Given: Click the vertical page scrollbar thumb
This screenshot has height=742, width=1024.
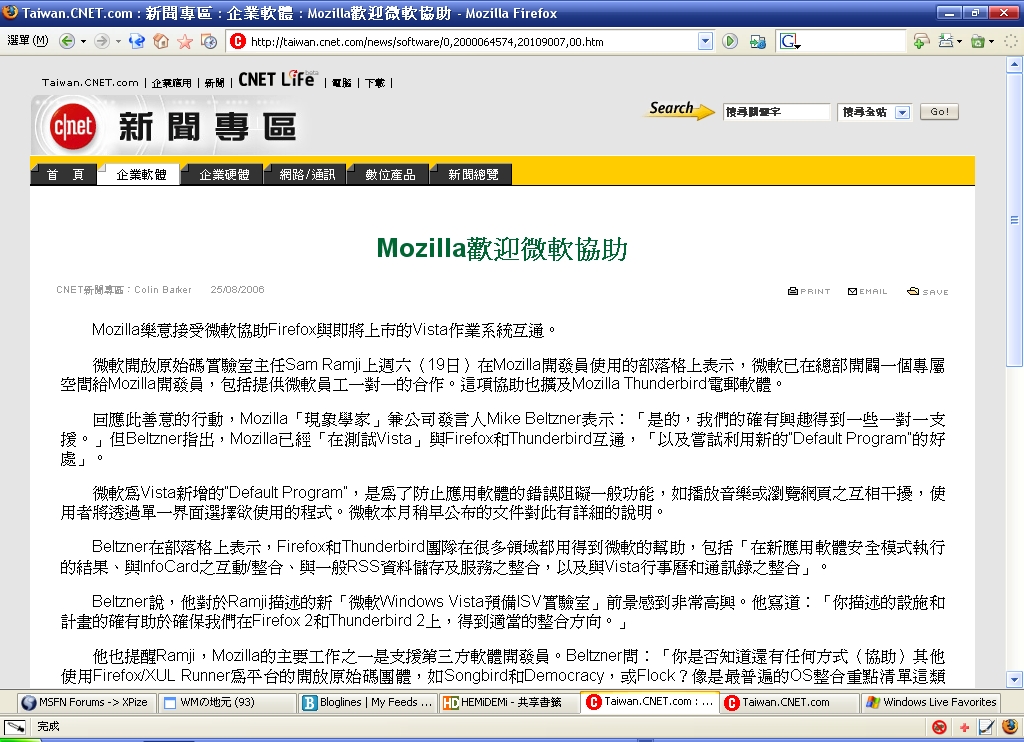Looking at the screenshot, I should coord(1015,220).
